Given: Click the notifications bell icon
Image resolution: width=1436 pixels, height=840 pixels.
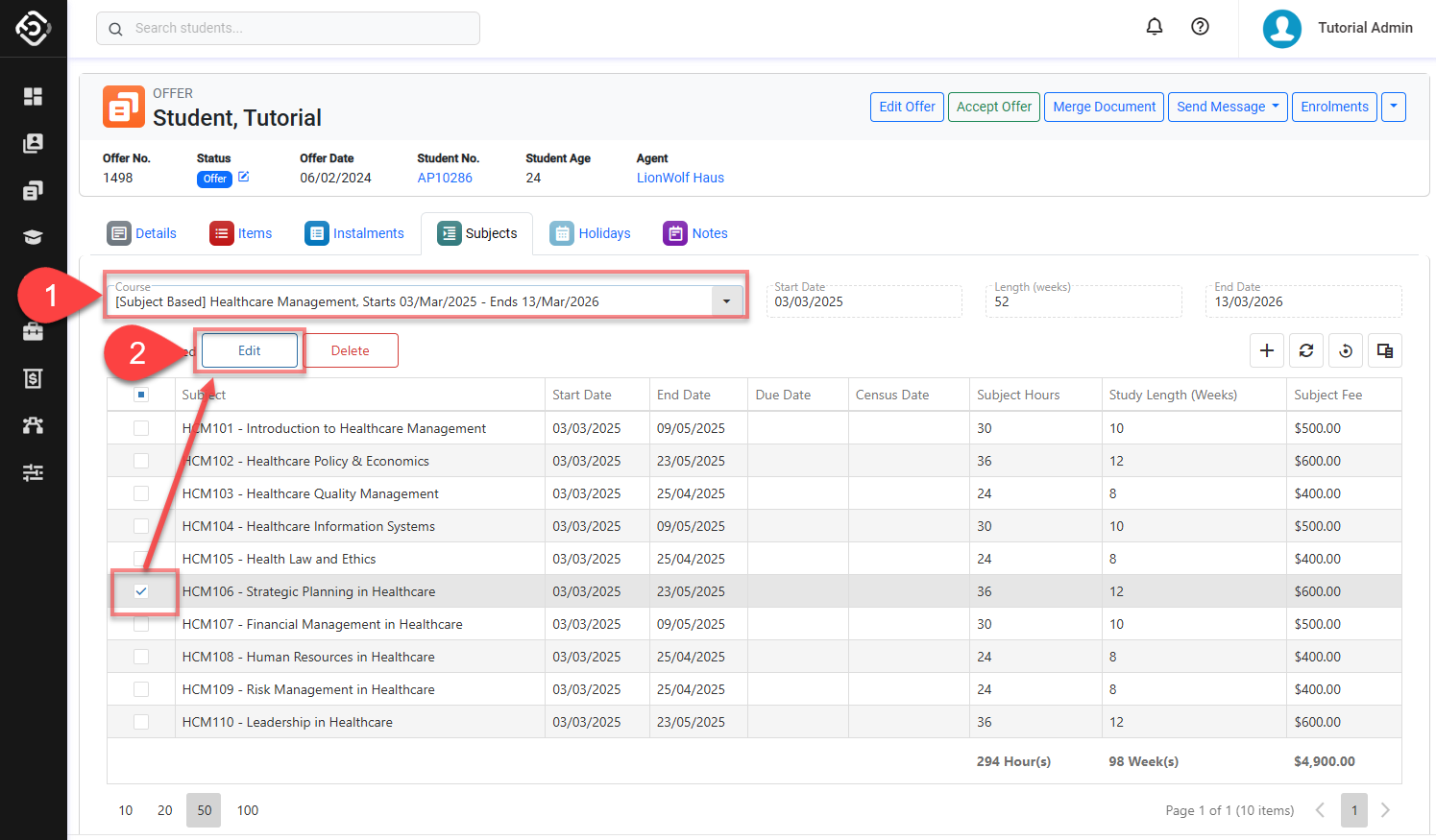Looking at the screenshot, I should [x=1155, y=27].
